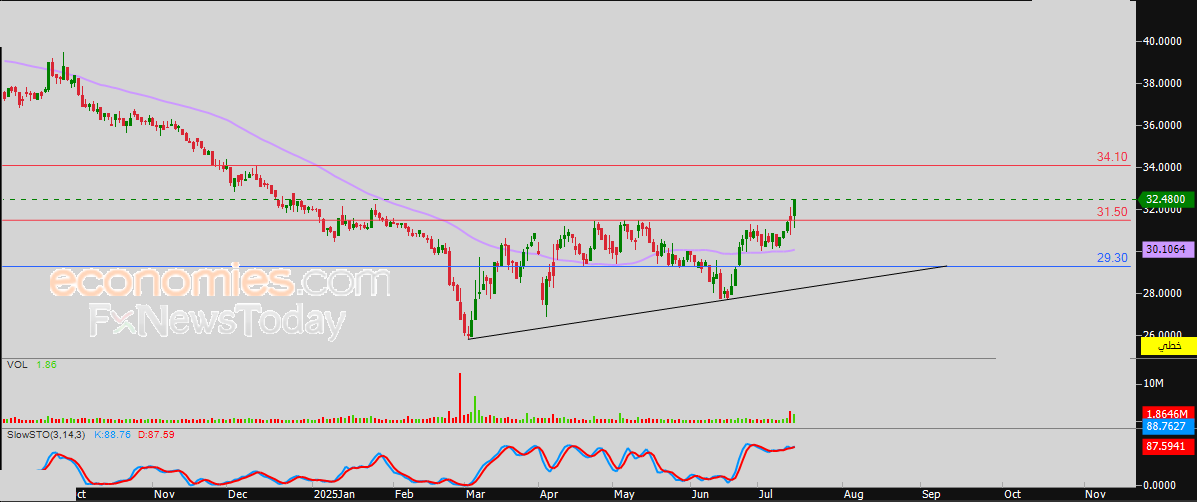Click the 31.50 level label
1197x502 pixels.
coord(1112,211)
